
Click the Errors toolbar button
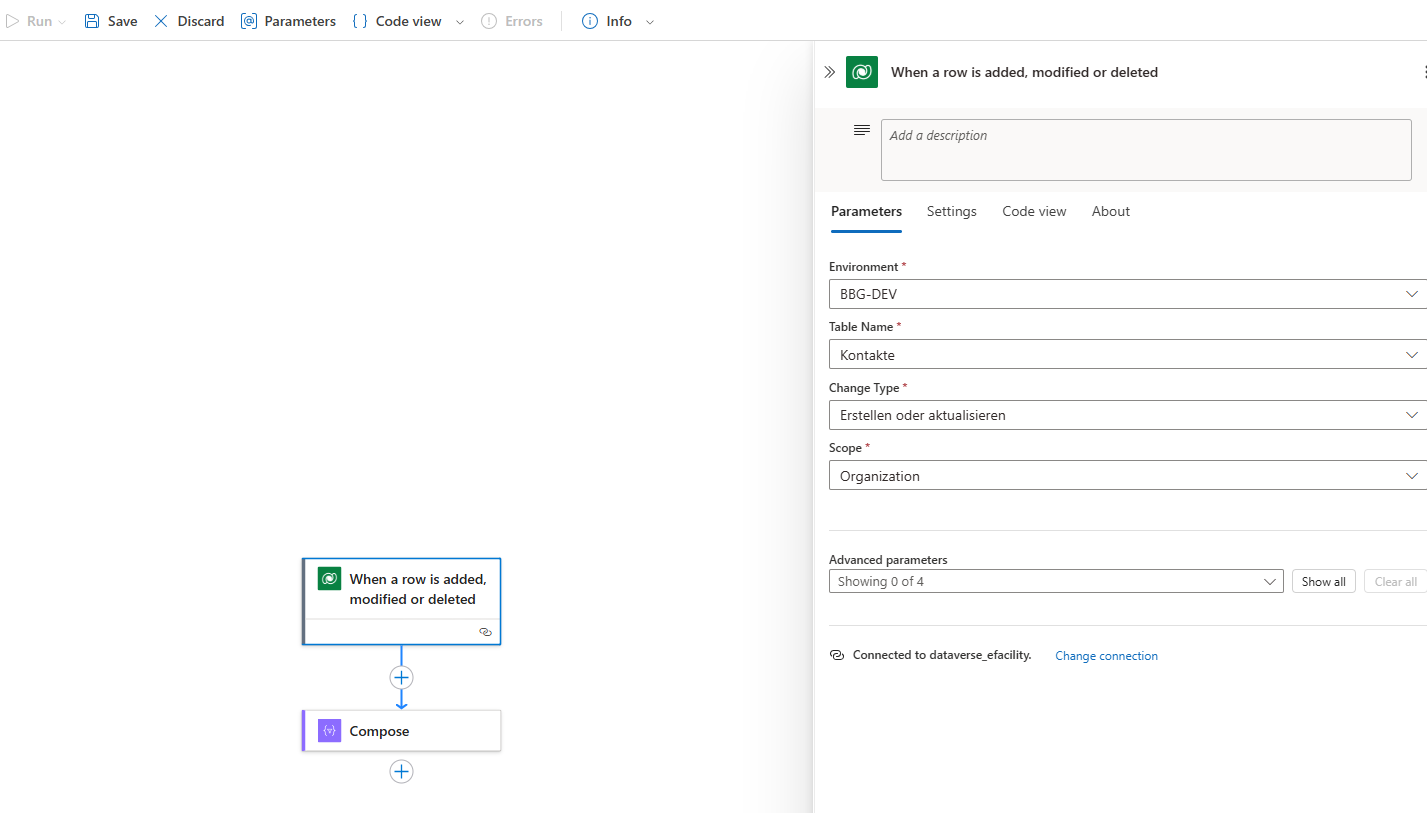(x=512, y=21)
